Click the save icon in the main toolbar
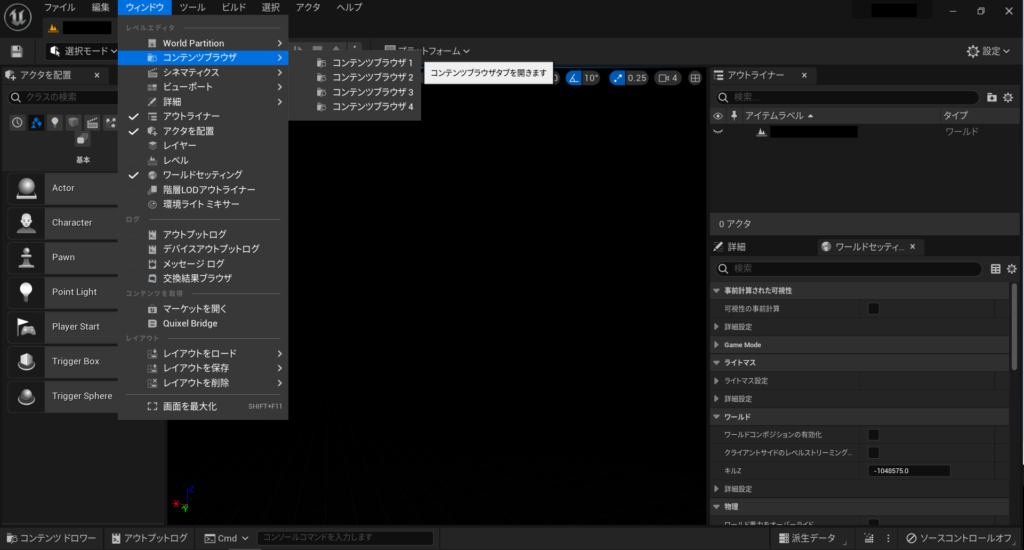Viewport: 1024px width, 550px height. 16,51
